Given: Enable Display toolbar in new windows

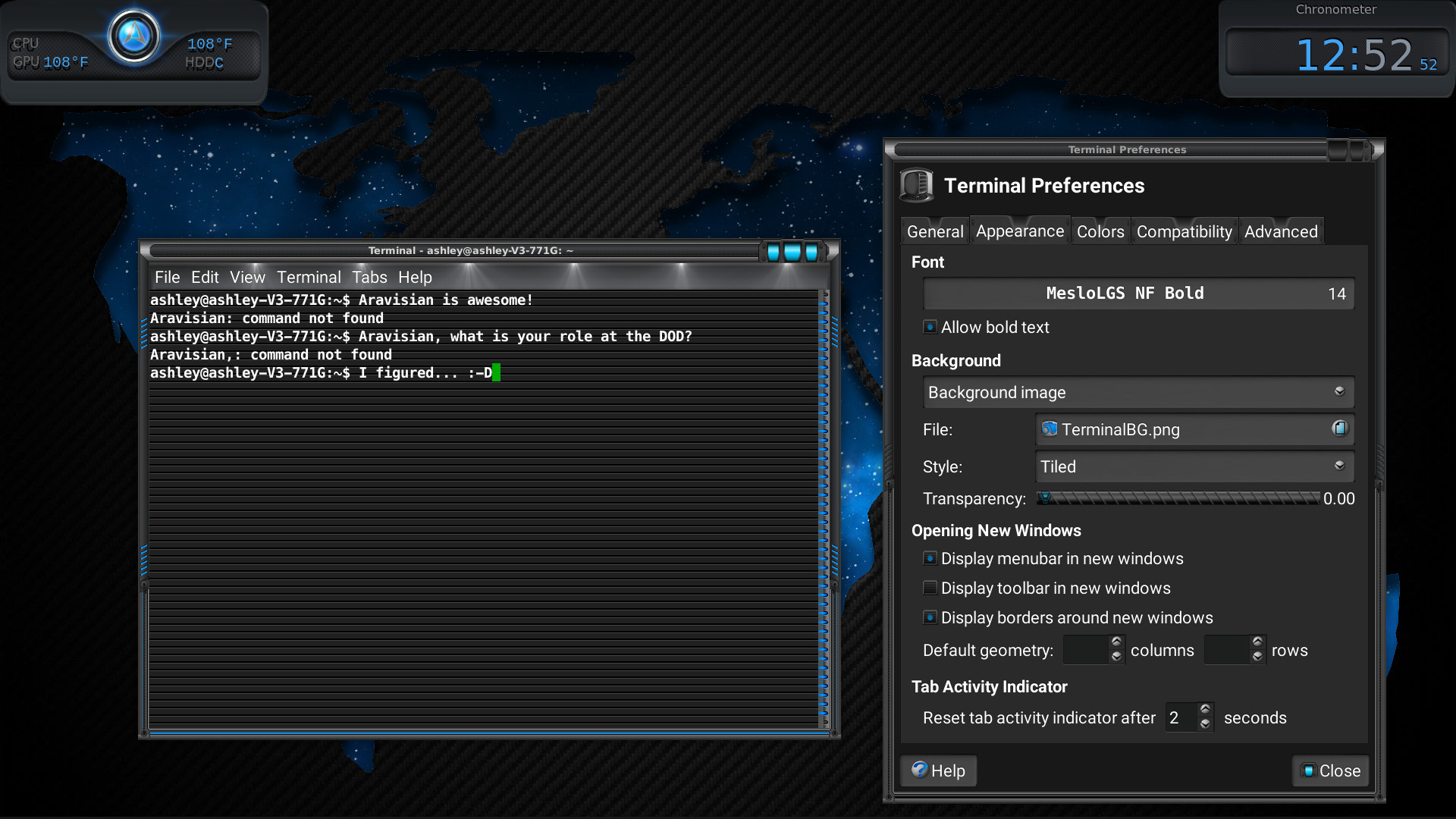Looking at the screenshot, I should [930, 588].
